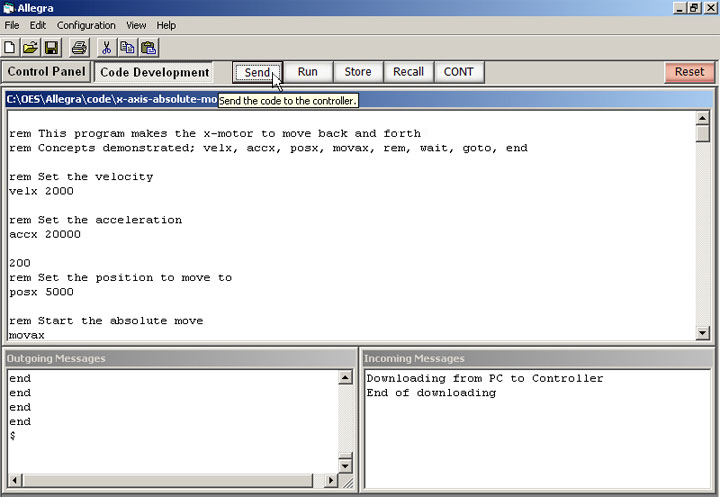
Task: Cut with the scissors icon
Action: [107, 47]
